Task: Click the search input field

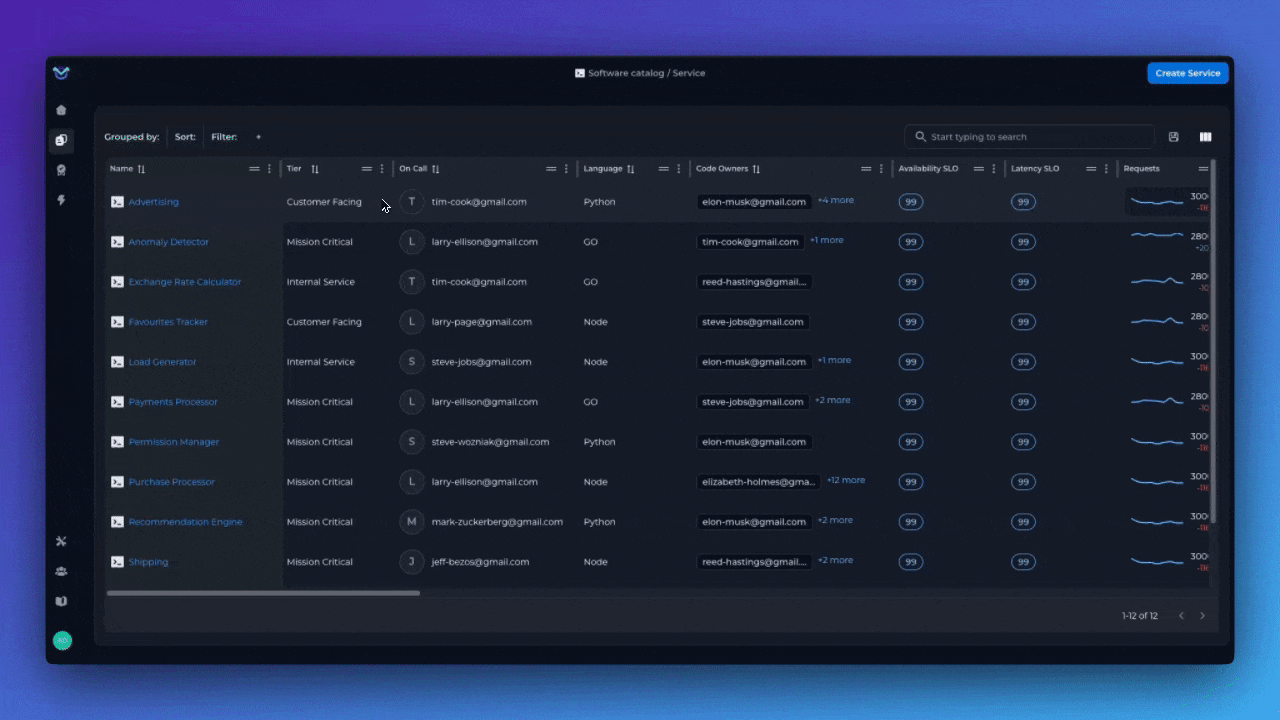Action: point(1035,137)
